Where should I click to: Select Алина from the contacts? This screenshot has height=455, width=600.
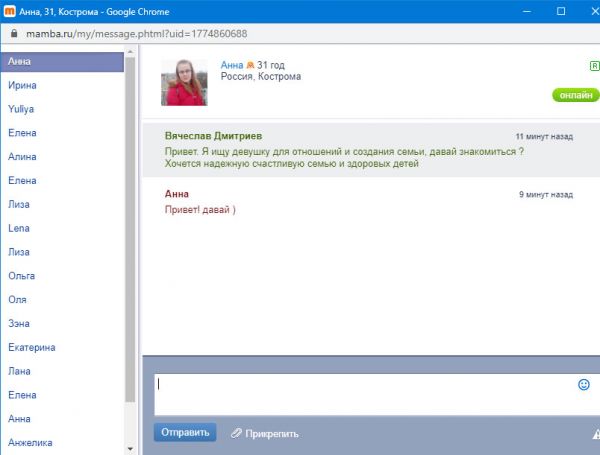click(x=22, y=157)
